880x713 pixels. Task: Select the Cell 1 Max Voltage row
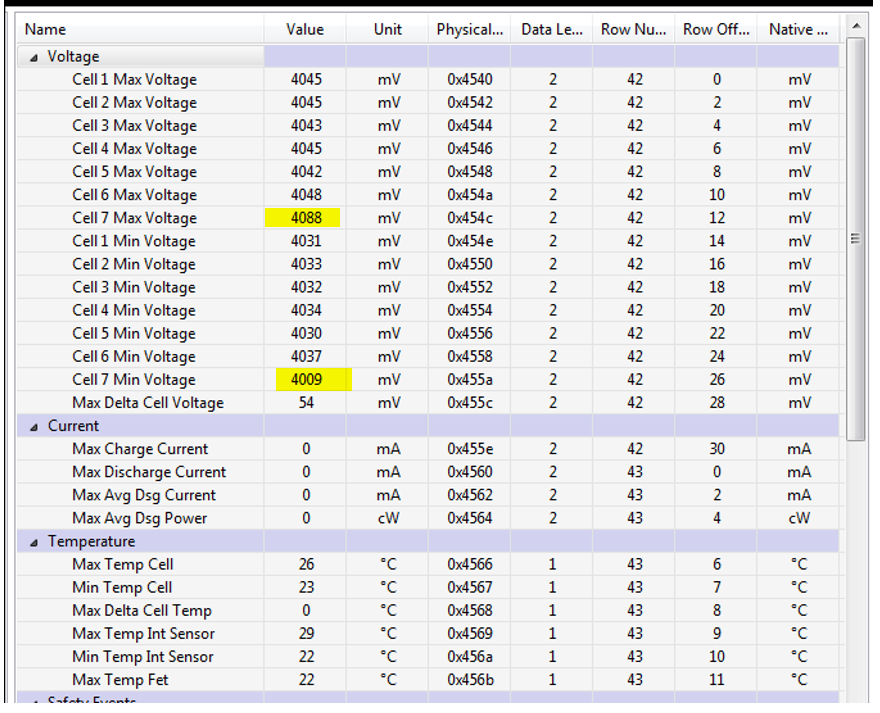click(428, 79)
